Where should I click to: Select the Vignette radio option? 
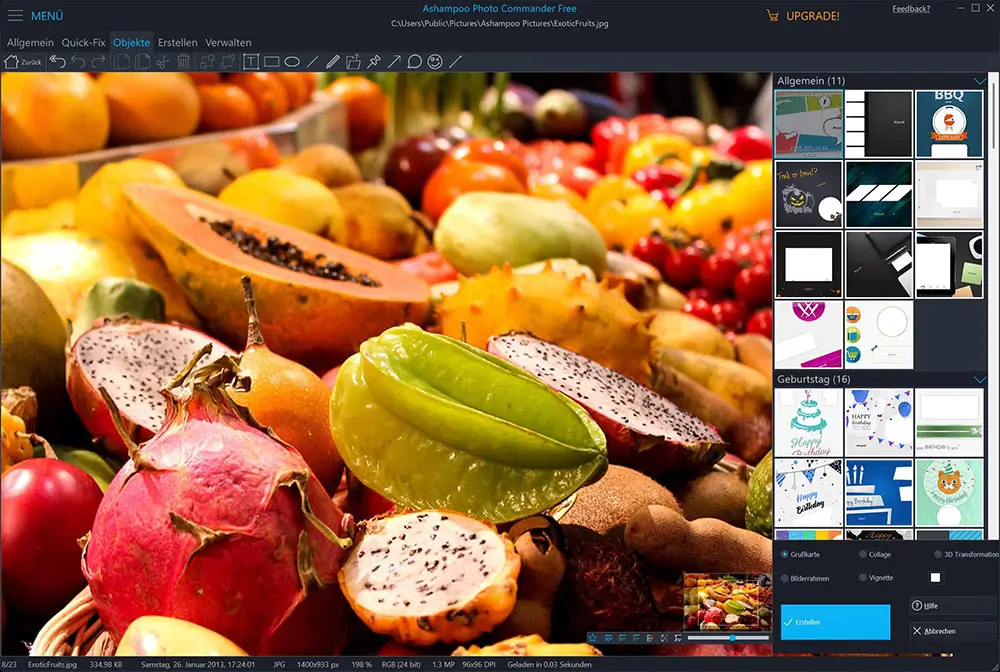click(864, 578)
